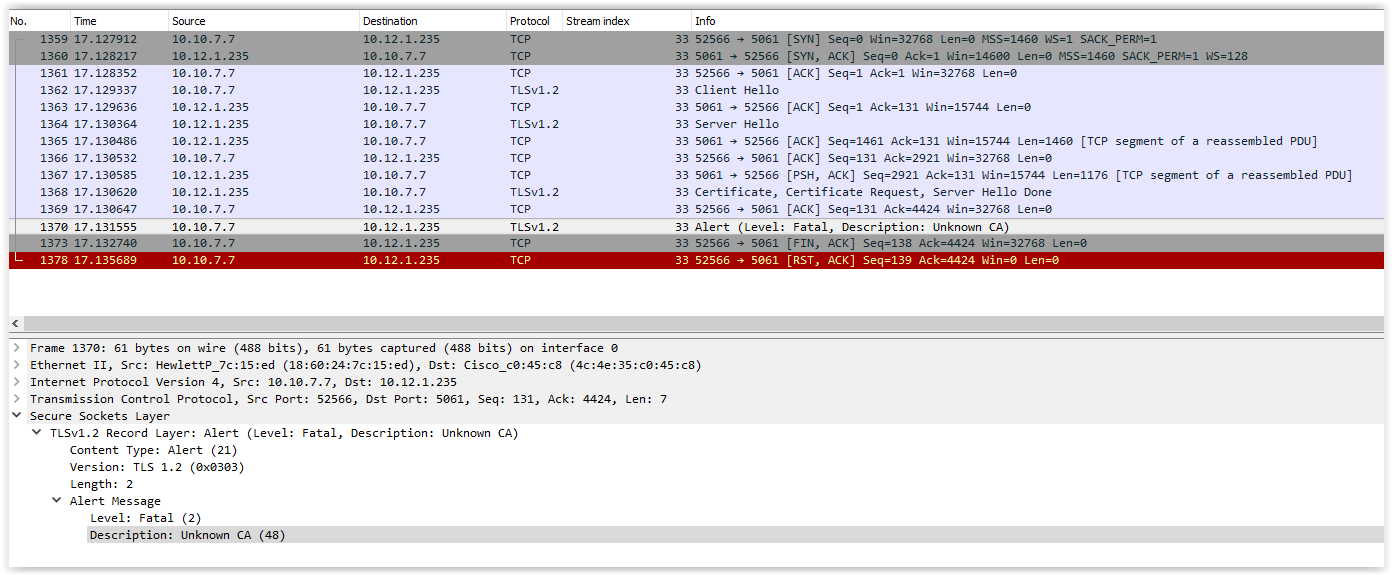The height and width of the screenshot is (575, 1392).
Task: Select packet 1365 reassembled PDU row
Action: click(697, 141)
